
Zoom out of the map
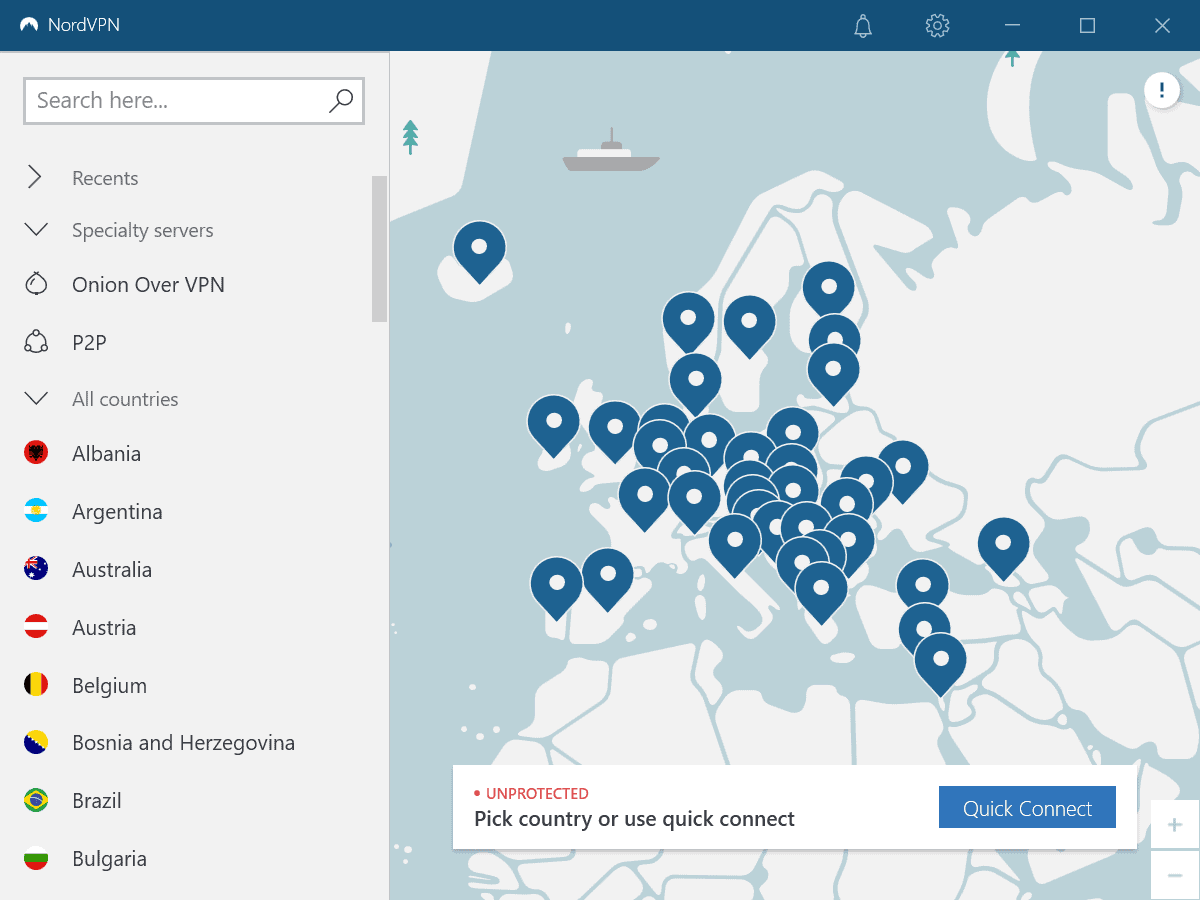coord(1174,874)
